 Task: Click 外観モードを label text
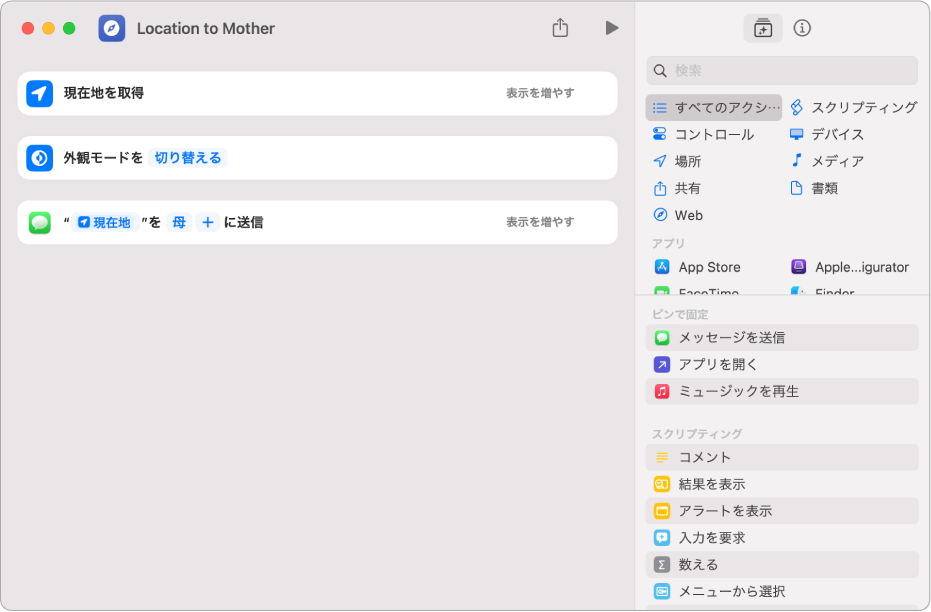click(103, 158)
